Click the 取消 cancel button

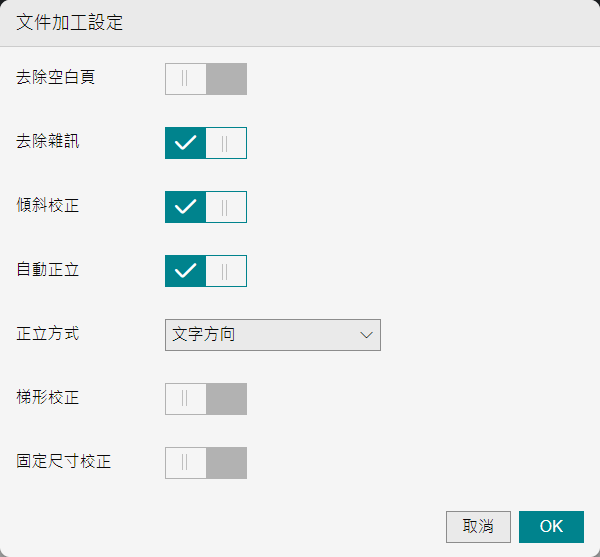pos(478,527)
